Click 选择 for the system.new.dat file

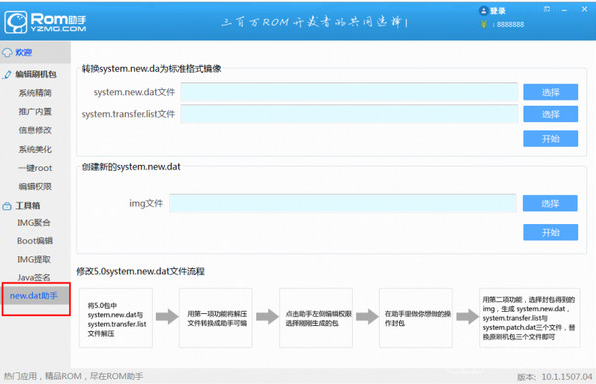[550, 92]
